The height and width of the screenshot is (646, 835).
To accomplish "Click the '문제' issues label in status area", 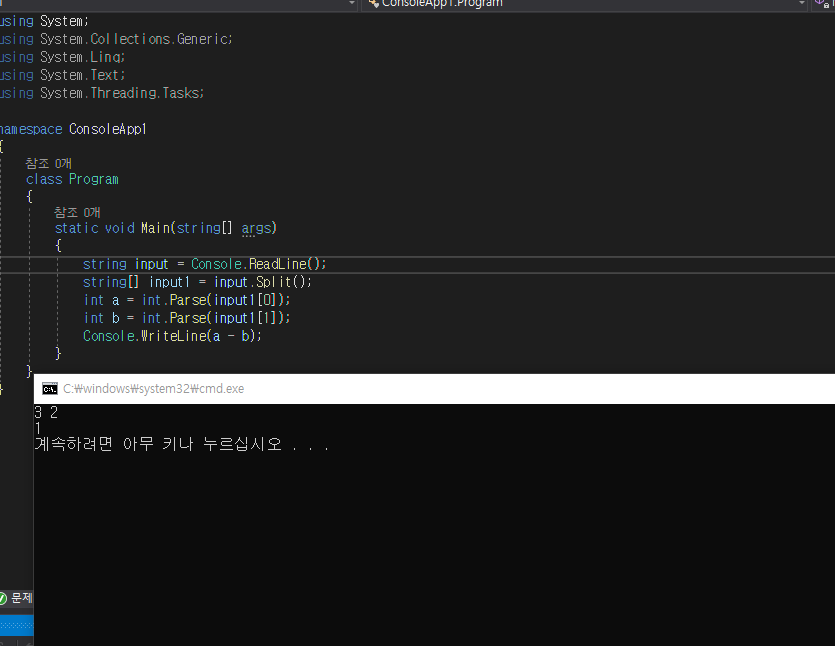I will (x=22, y=599).
